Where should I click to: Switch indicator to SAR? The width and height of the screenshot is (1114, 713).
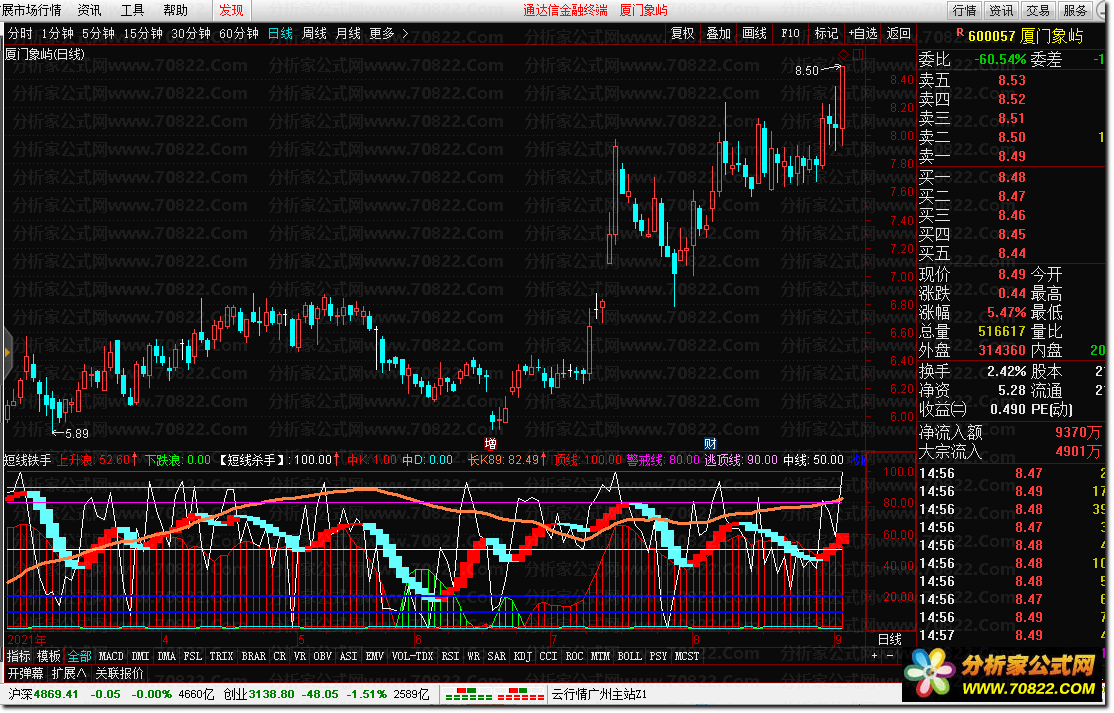pos(497,656)
